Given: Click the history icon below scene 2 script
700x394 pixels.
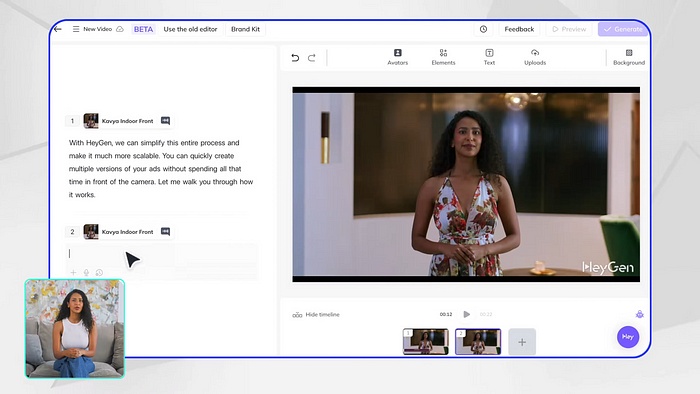Looking at the screenshot, I should [x=99, y=272].
